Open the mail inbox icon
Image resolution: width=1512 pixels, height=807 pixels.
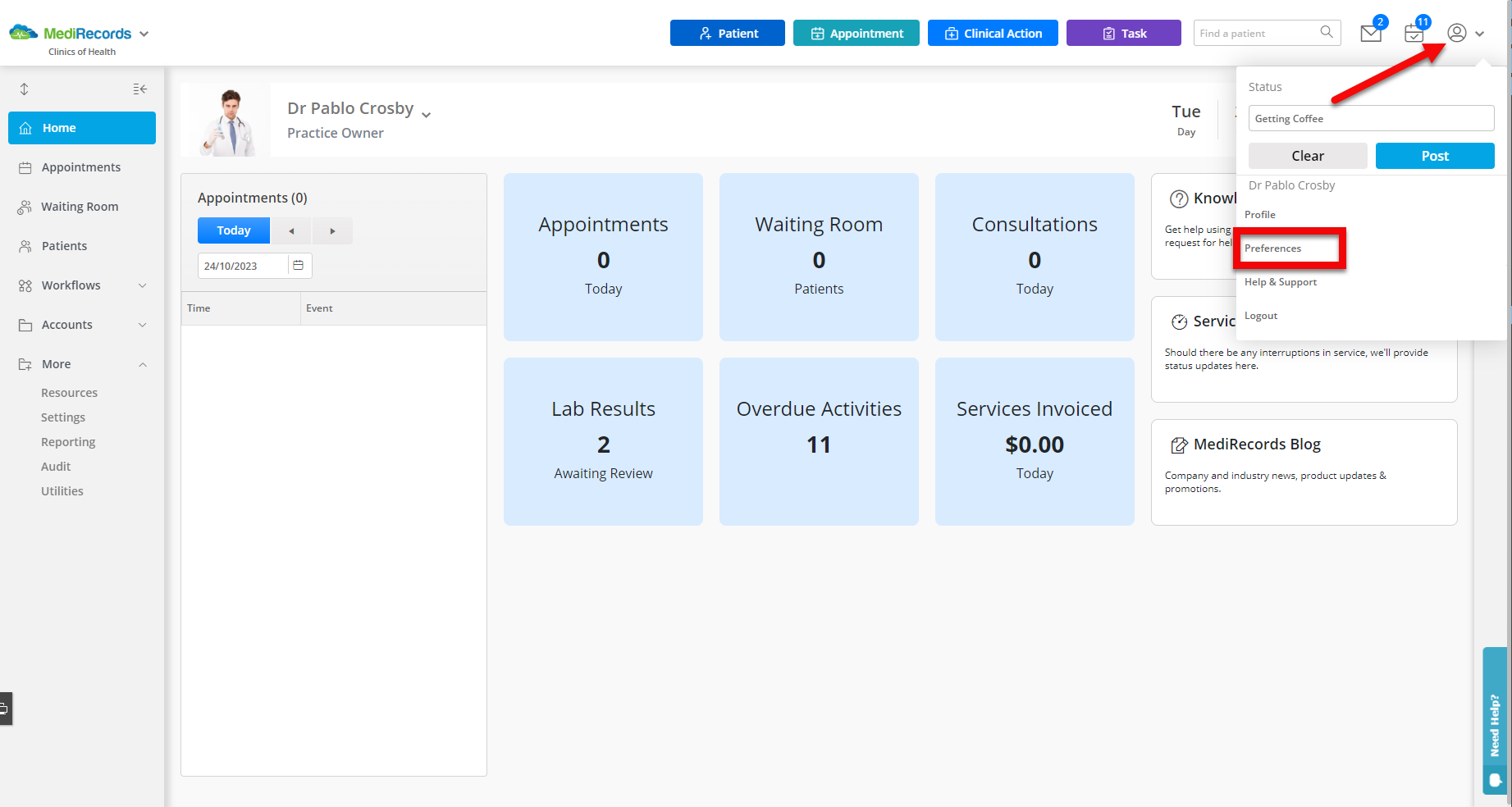tap(1371, 34)
